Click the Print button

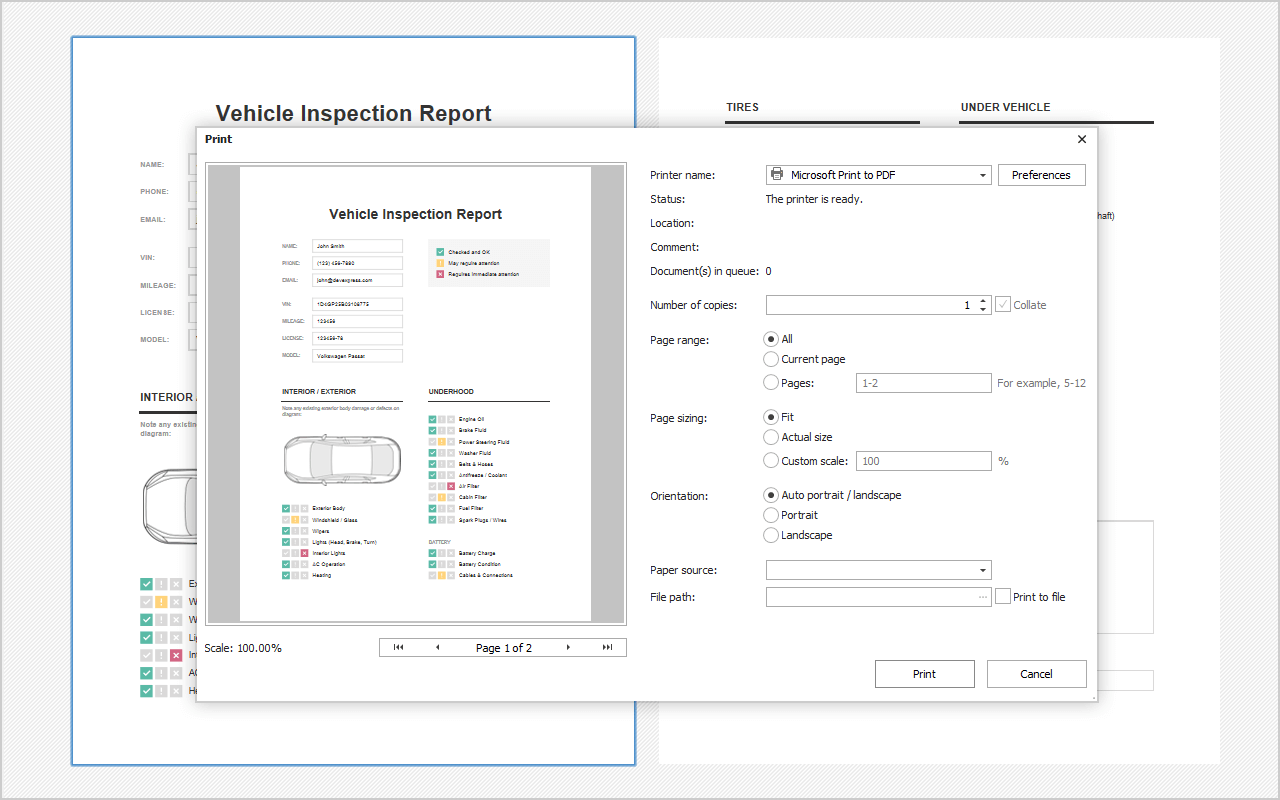[x=924, y=674]
